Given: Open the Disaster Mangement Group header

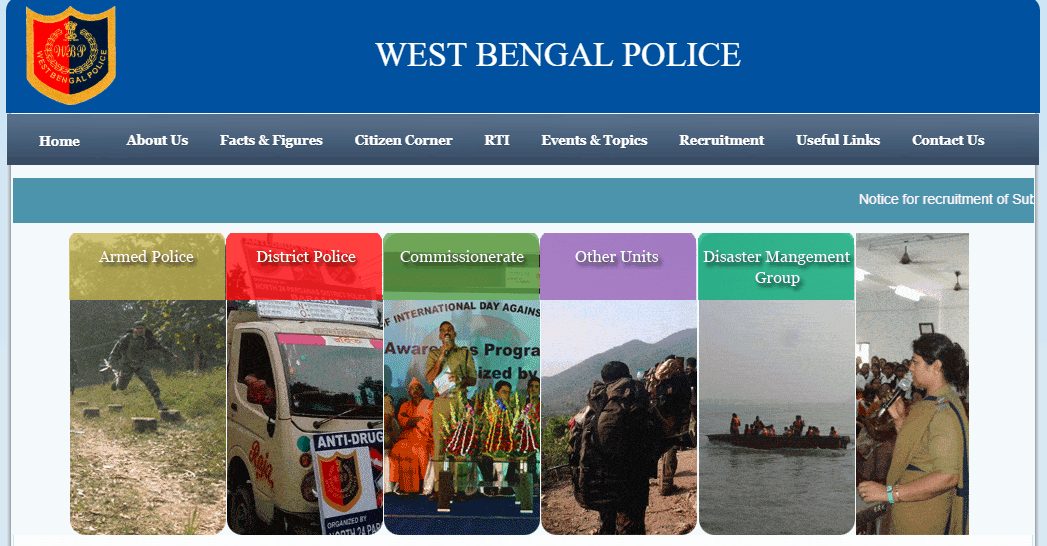Looking at the screenshot, I should (776, 266).
